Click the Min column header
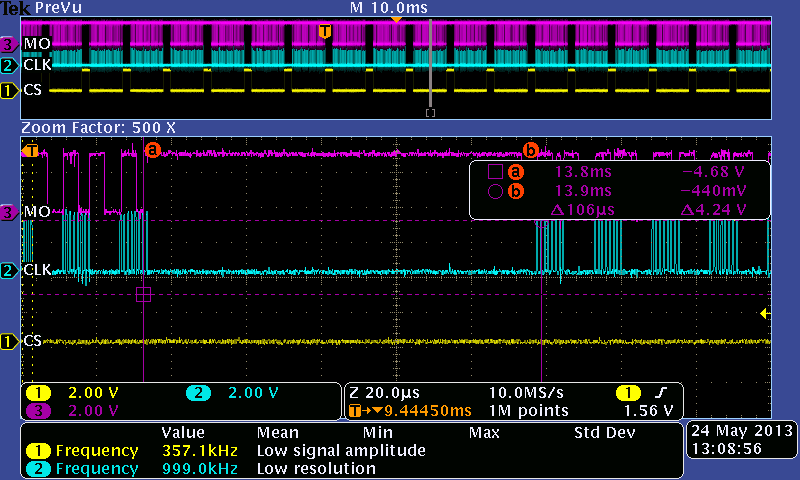Image resolution: width=800 pixels, height=480 pixels. point(378,433)
